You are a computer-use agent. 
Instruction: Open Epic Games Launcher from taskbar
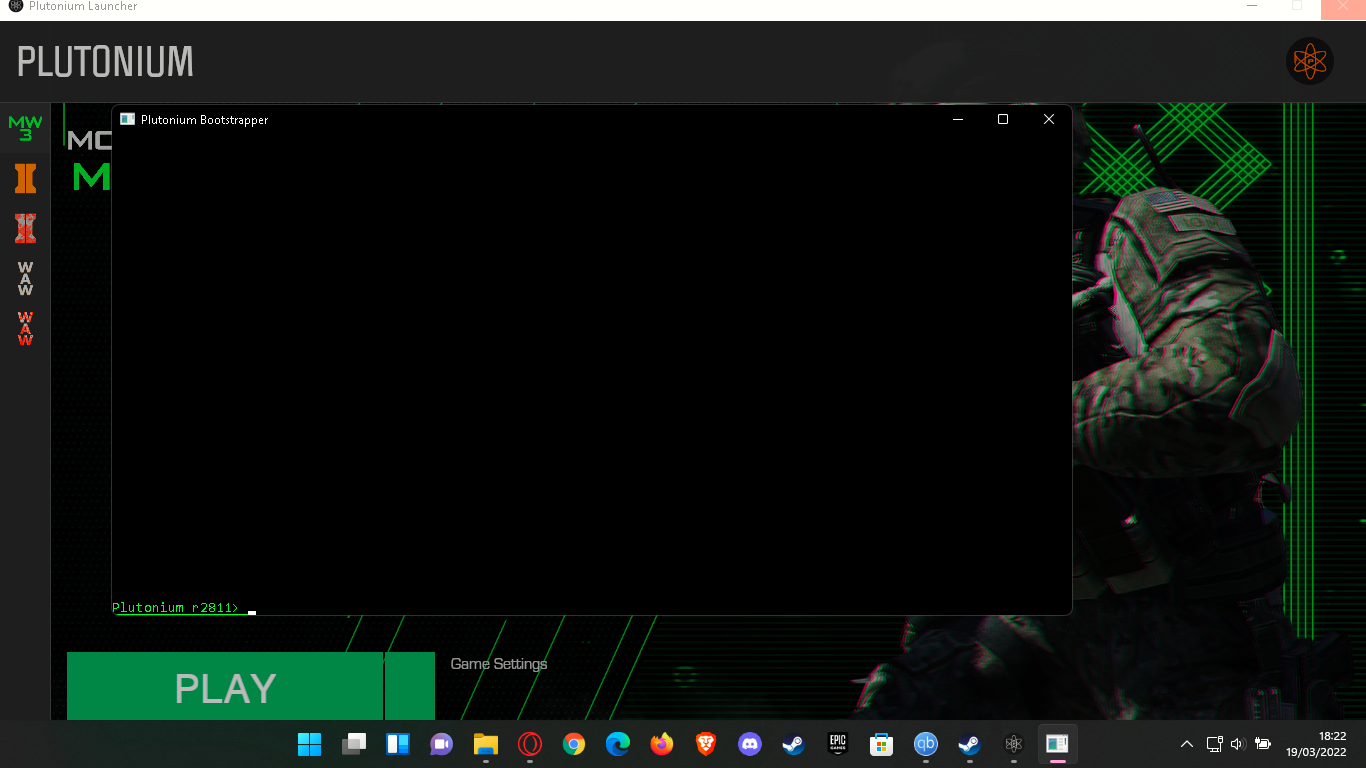point(837,744)
